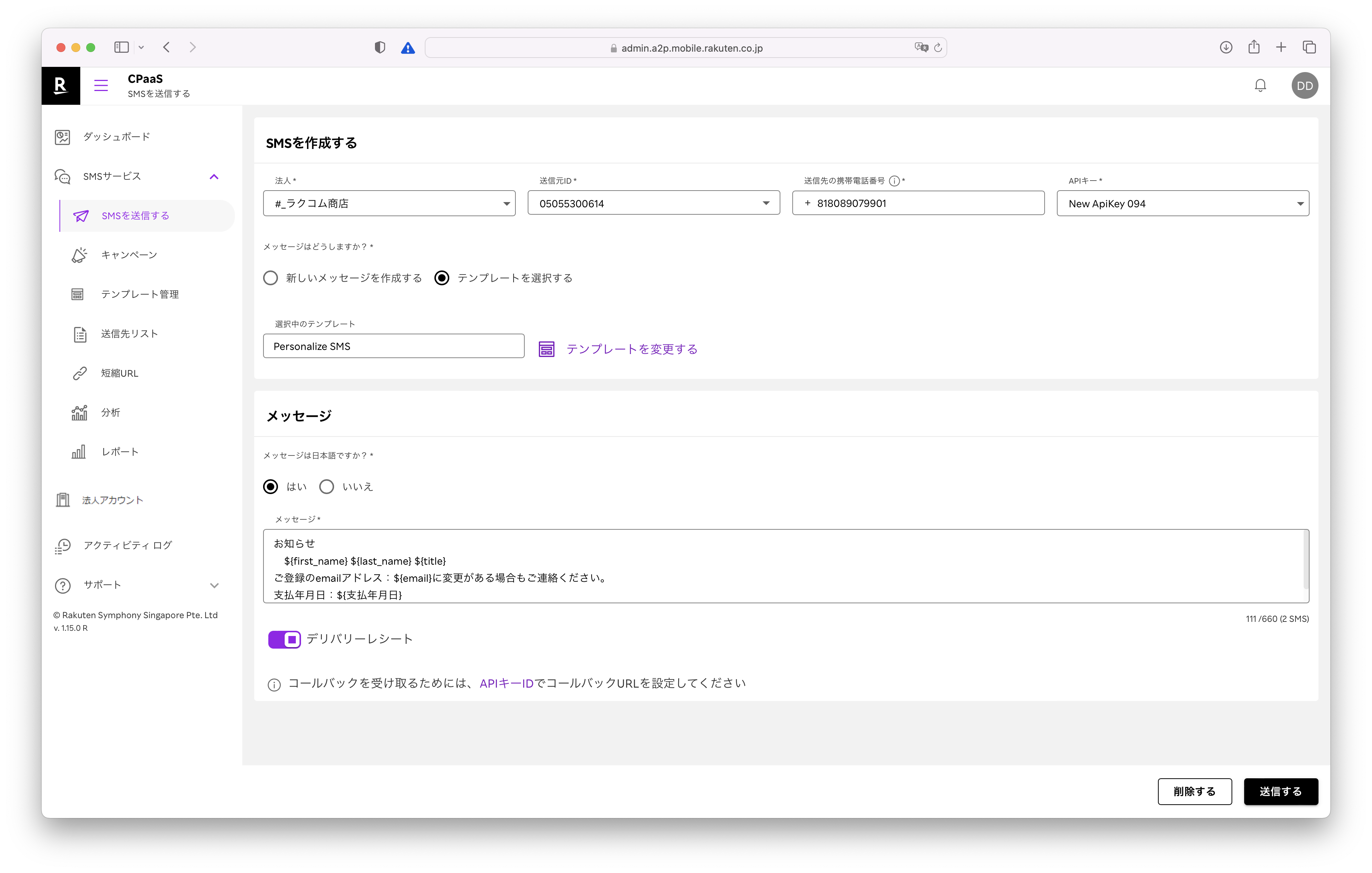Click inside the メッセージ text area

pos(786,567)
